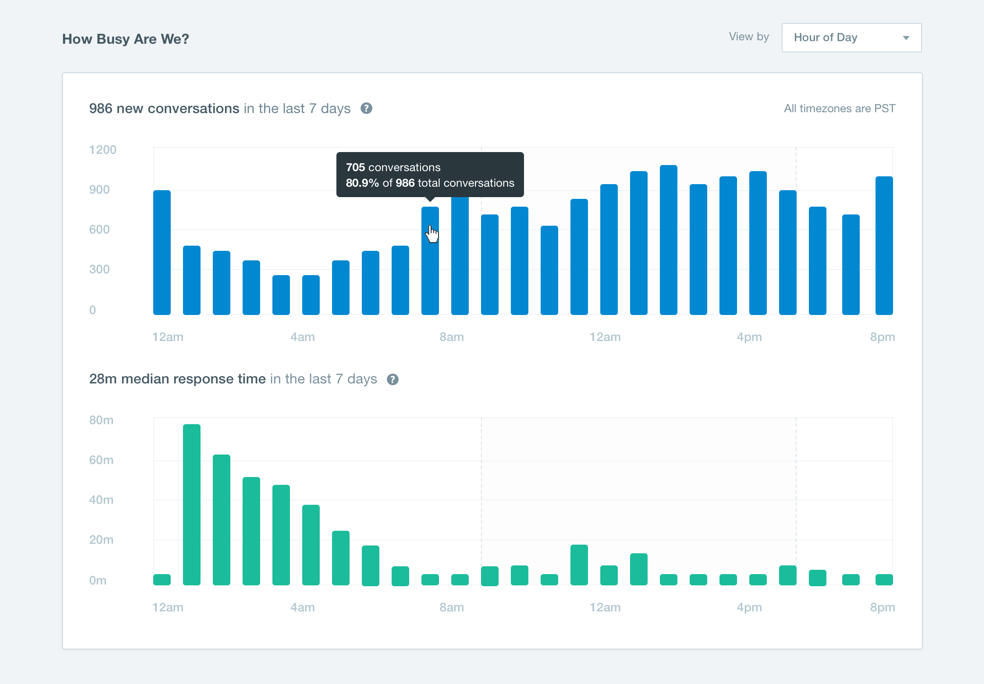This screenshot has width=984, height=684.
Task: Click help icon beside median response time
Action: pos(392,379)
